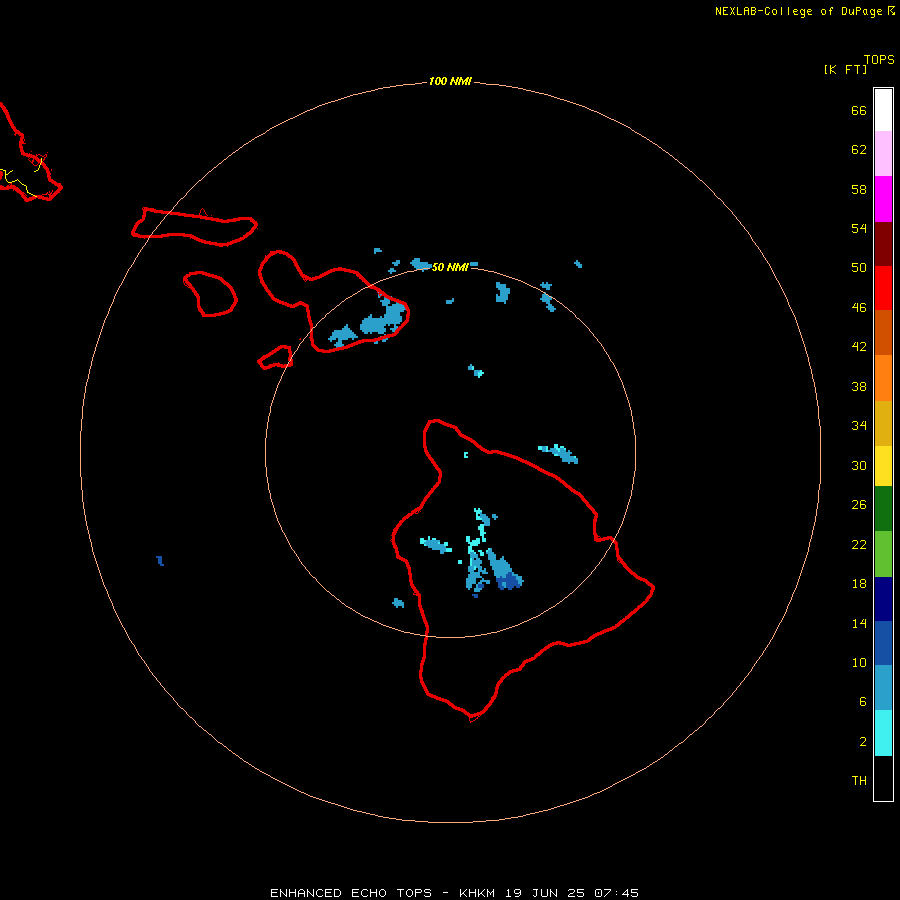Click the navy 22 kft legend swatch

coord(883,599)
